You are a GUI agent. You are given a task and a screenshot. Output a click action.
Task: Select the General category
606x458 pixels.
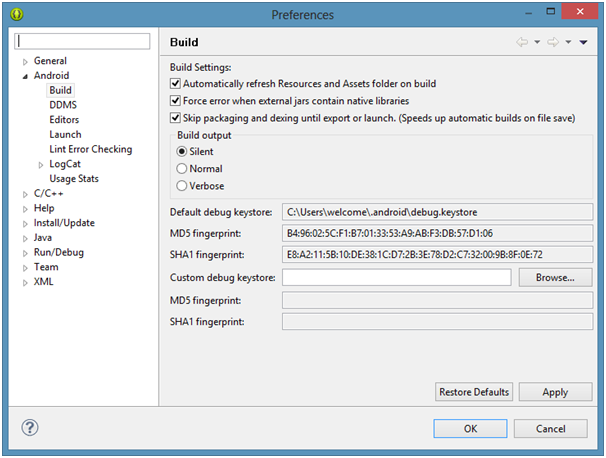(50, 61)
